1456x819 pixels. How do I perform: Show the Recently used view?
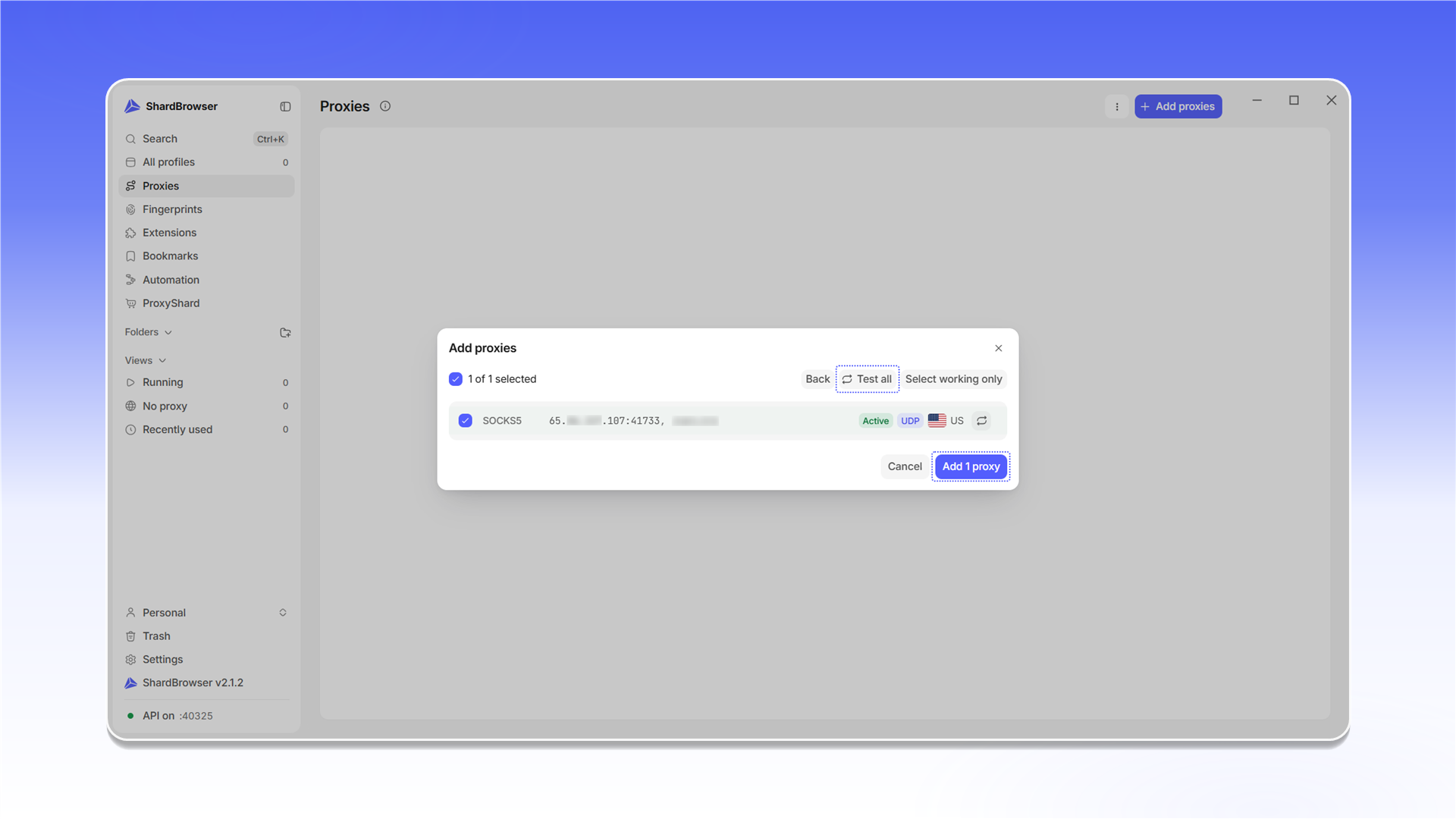point(206,429)
